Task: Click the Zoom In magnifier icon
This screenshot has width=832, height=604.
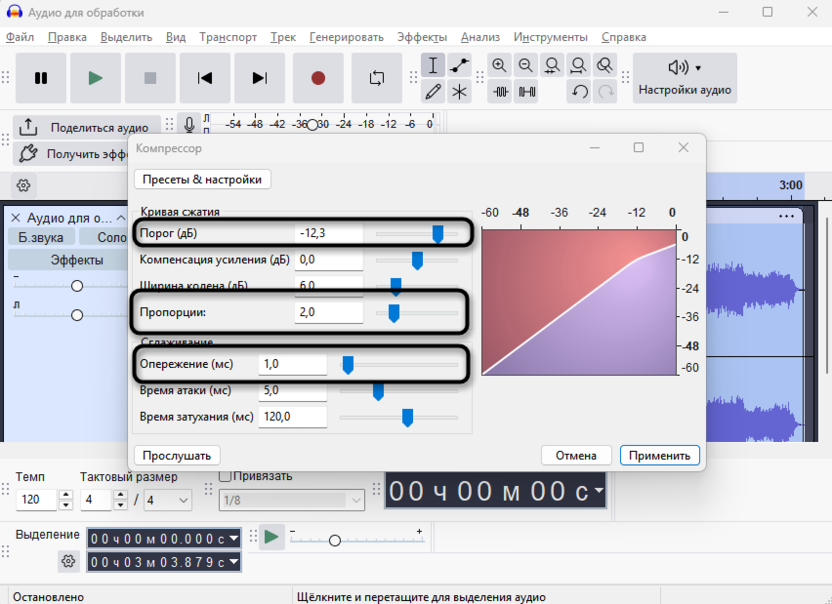Action: click(500, 66)
